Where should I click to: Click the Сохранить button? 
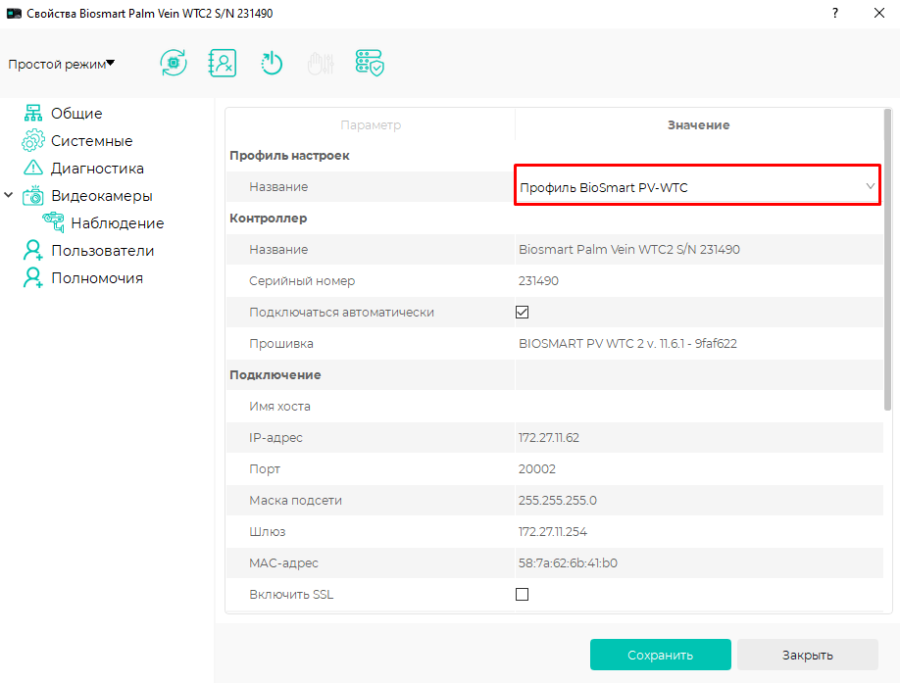[x=660, y=654]
